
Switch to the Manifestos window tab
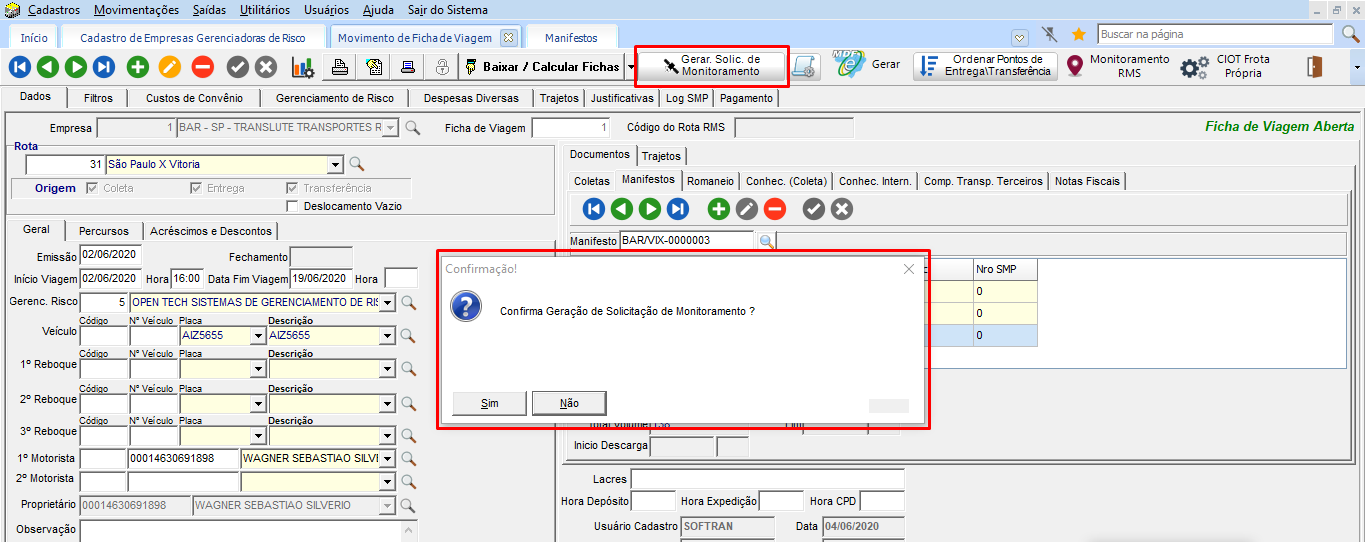click(571, 38)
